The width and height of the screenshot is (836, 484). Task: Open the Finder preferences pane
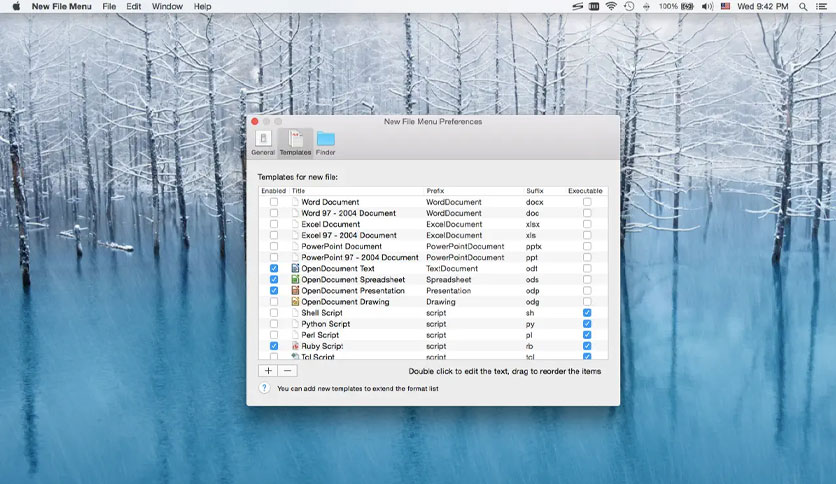tap(325, 142)
